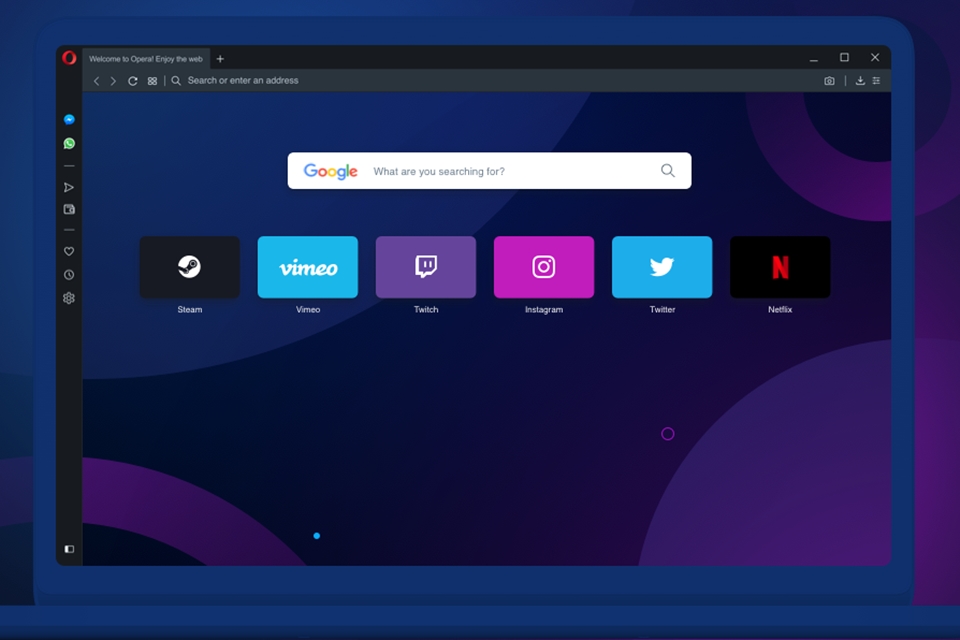Select the Welcome to Opera tab

(145, 57)
